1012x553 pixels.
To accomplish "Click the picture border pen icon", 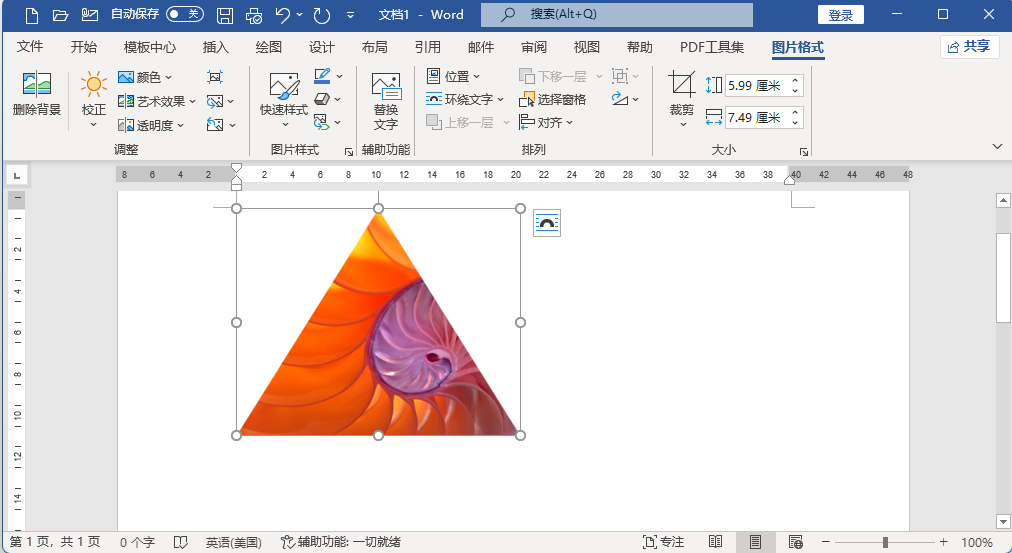I will pos(322,76).
